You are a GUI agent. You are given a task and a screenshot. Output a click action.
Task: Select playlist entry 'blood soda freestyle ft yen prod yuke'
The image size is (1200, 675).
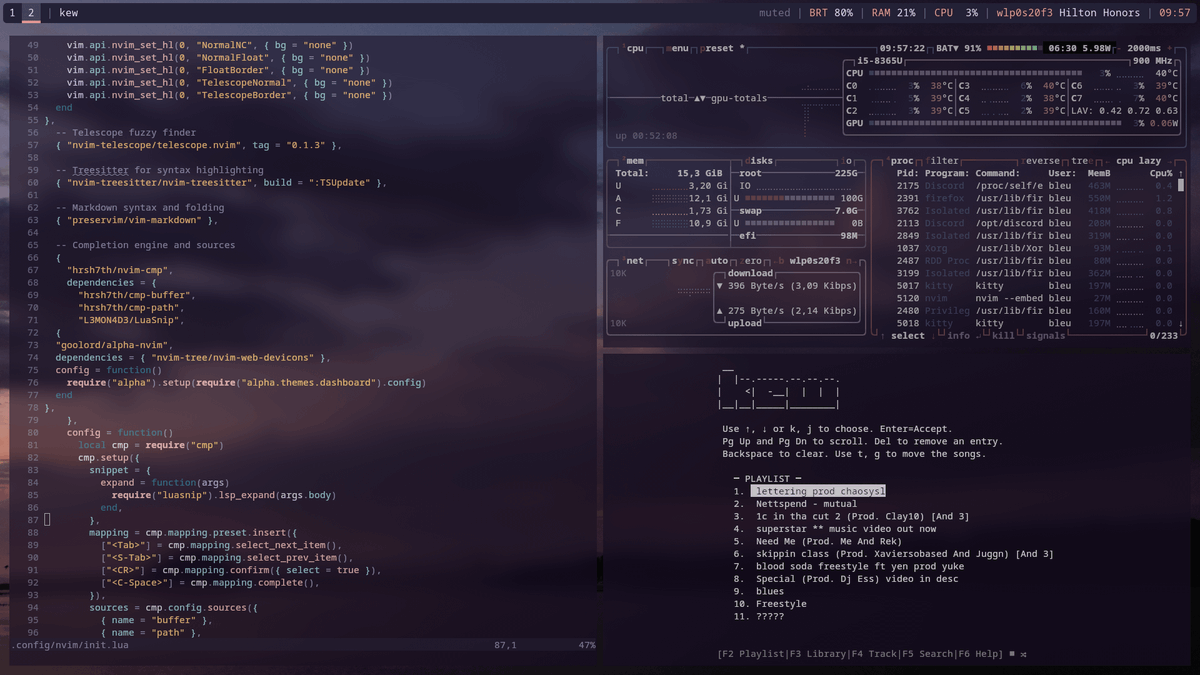(x=859, y=566)
